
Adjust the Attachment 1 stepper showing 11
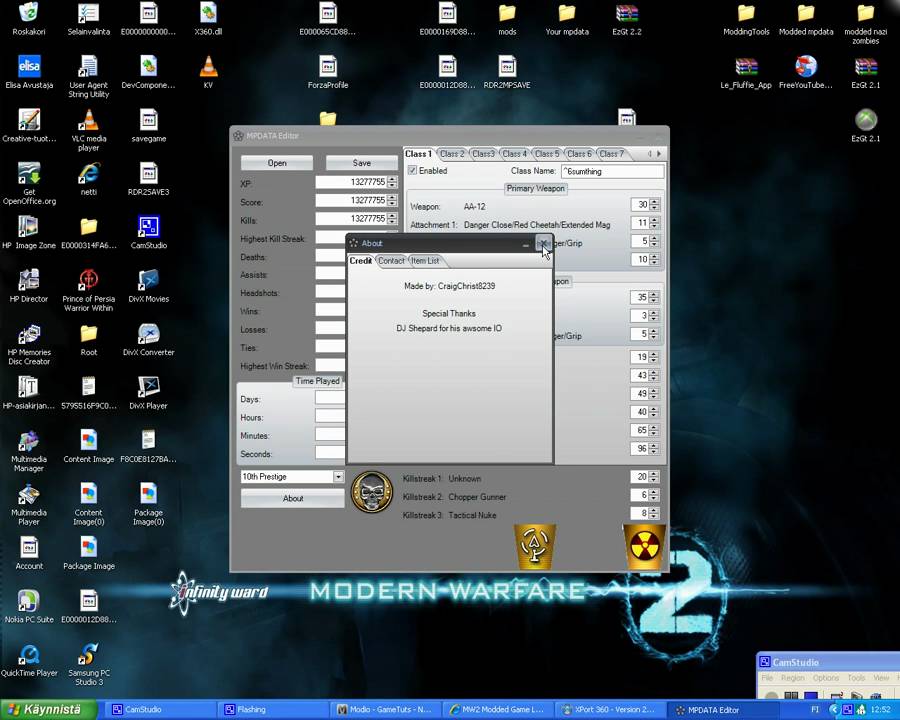click(x=654, y=223)
